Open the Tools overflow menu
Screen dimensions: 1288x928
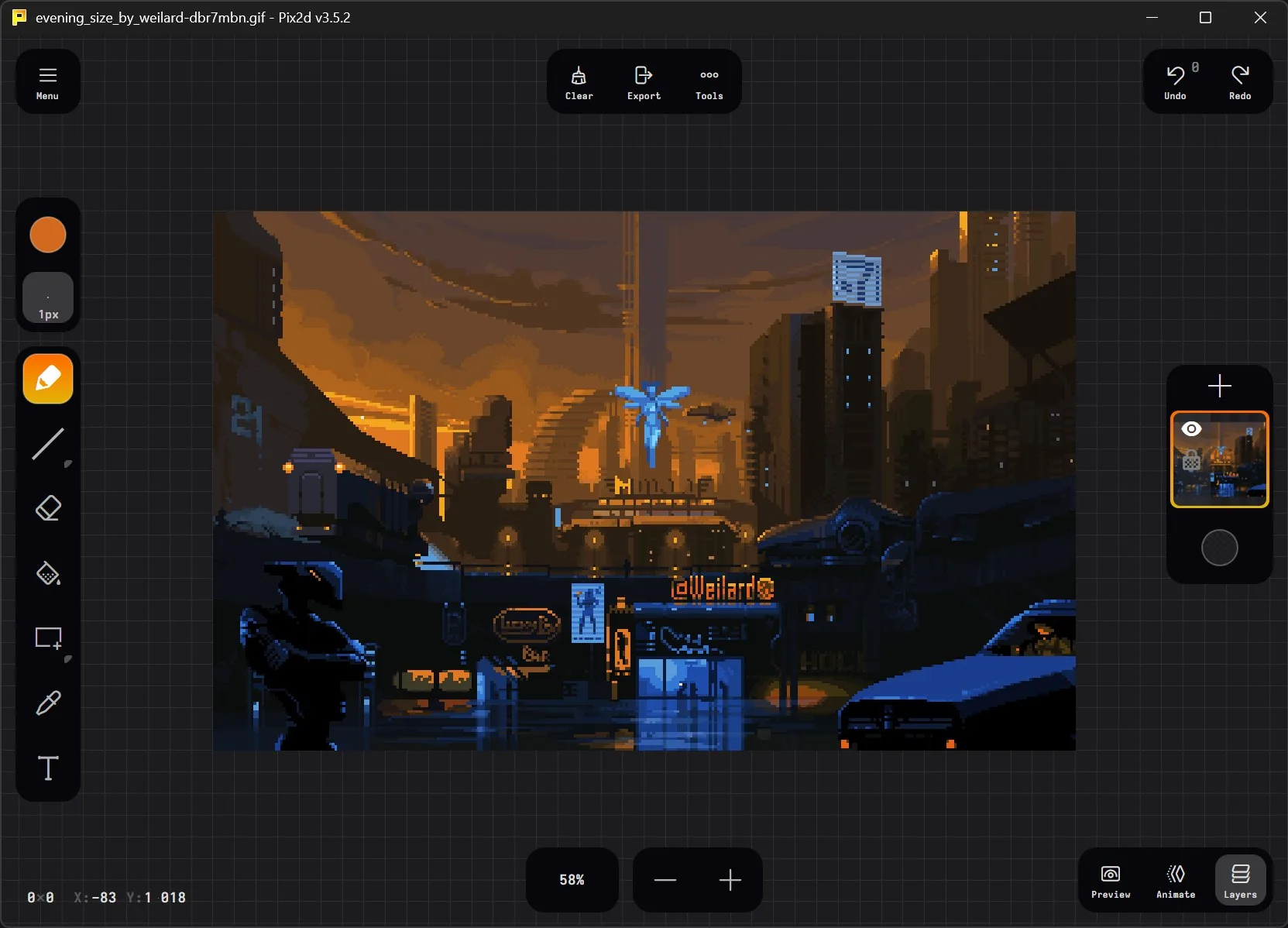[x=709, y=82]
